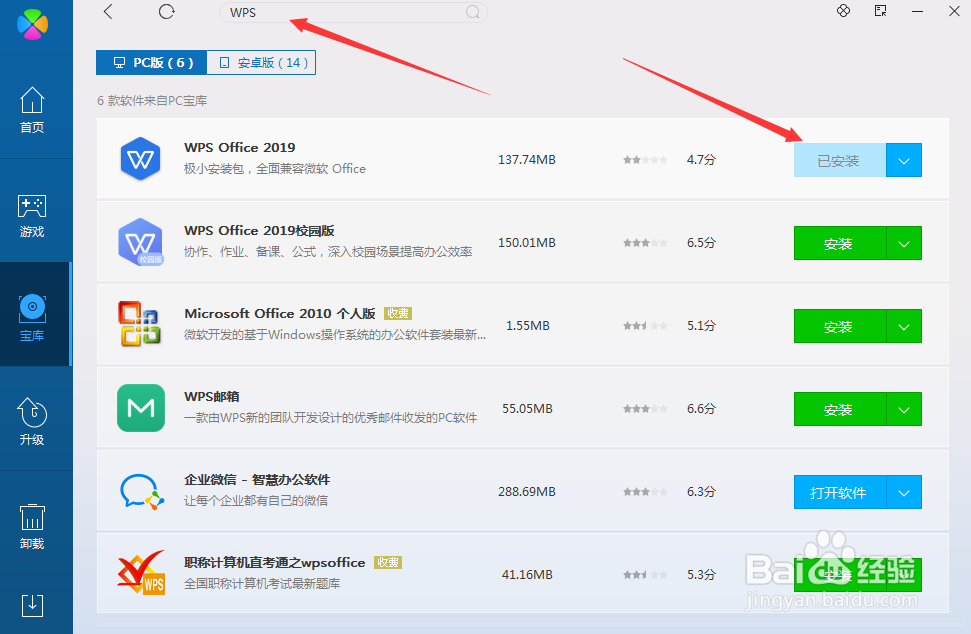Click 让每个企业都有自己的微信 description

coord(256,500)
